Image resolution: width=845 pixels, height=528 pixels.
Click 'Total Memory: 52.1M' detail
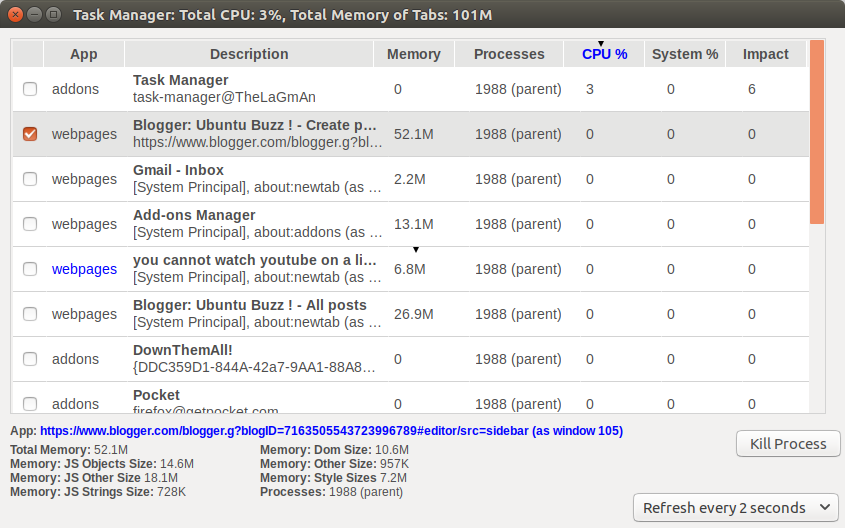click(69, 450)
